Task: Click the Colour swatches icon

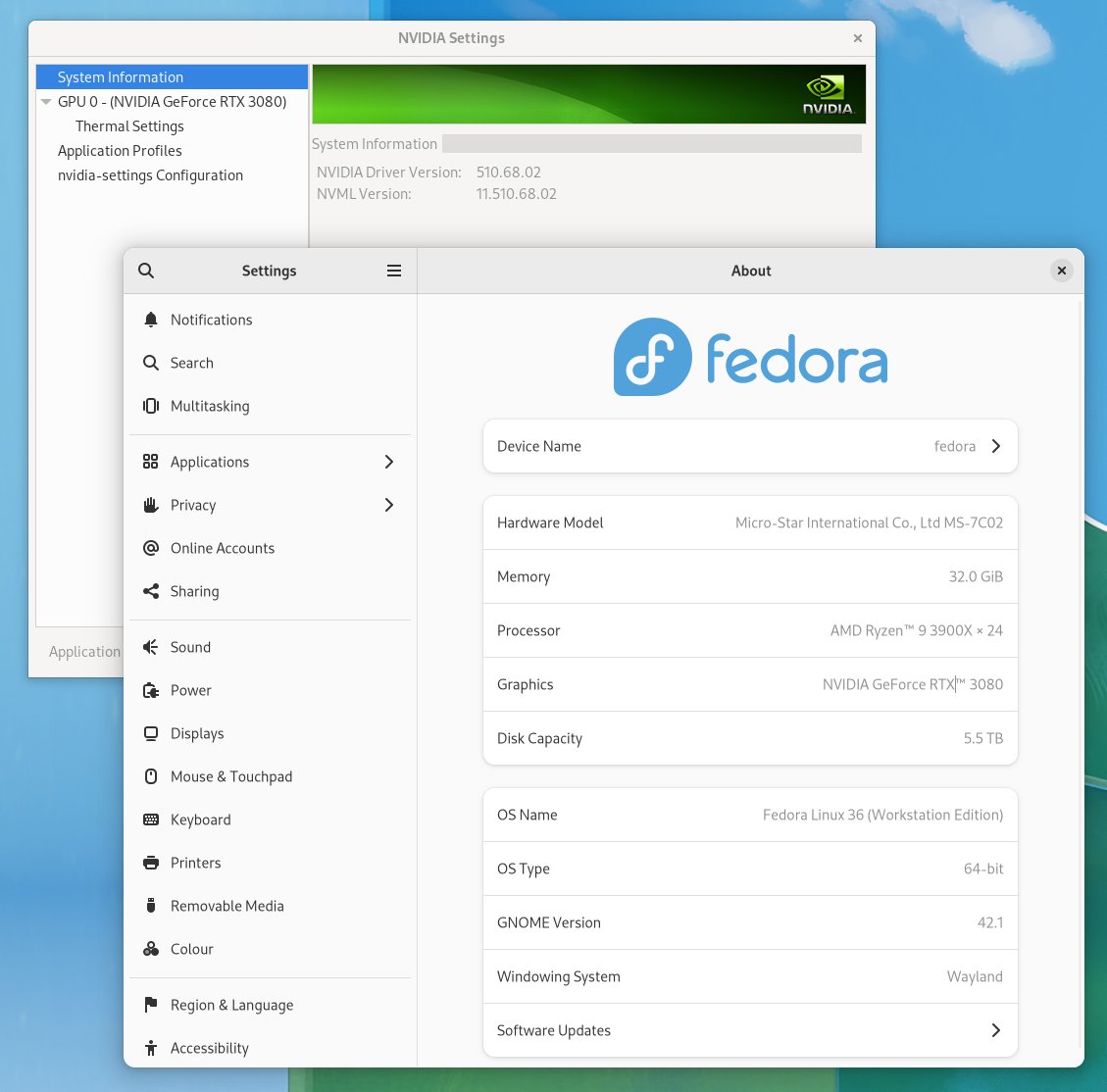Action: [150, 949]
